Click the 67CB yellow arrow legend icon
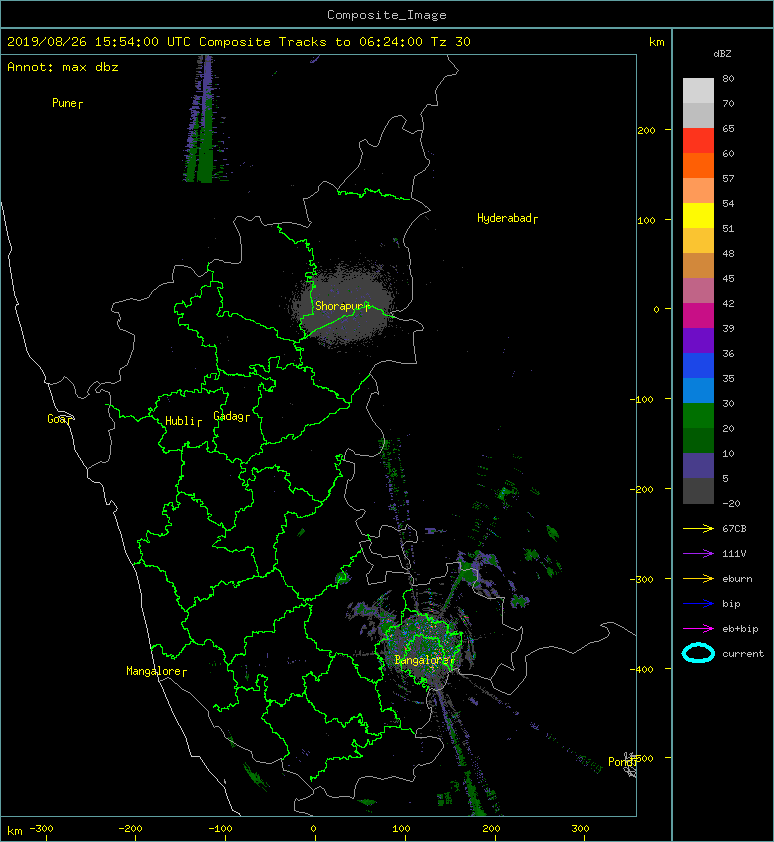The image size is (774, 842). tap(698, 528)
